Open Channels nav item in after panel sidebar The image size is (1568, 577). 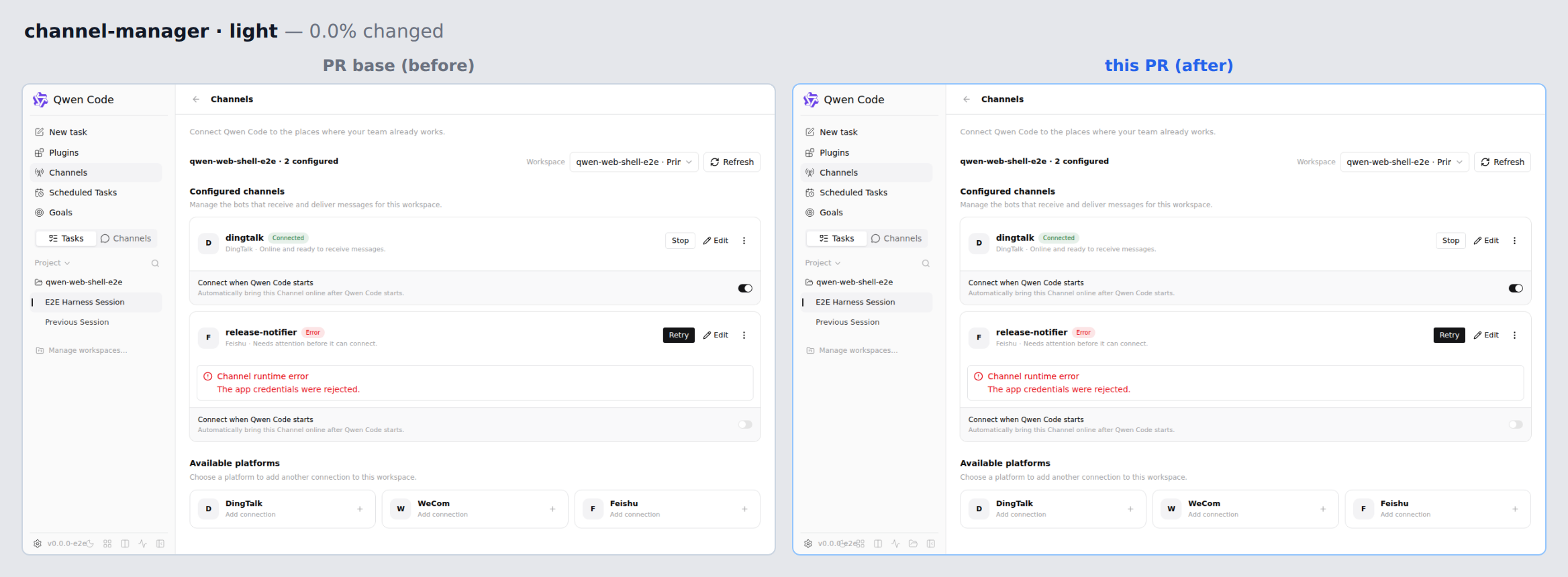(867, 172)
